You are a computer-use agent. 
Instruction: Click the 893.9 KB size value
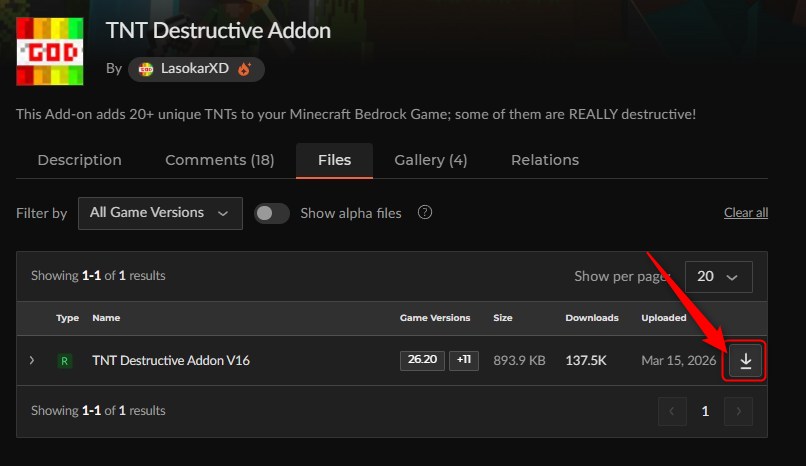[519, 360]
